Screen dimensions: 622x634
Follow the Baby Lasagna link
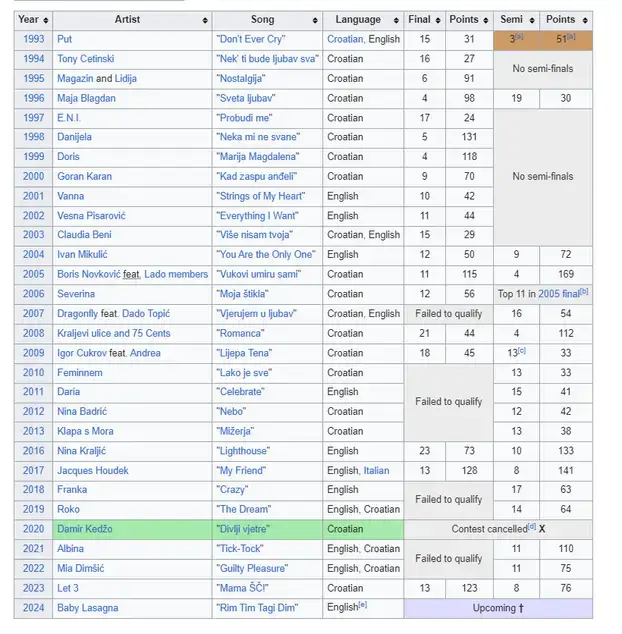pos(88,608)
